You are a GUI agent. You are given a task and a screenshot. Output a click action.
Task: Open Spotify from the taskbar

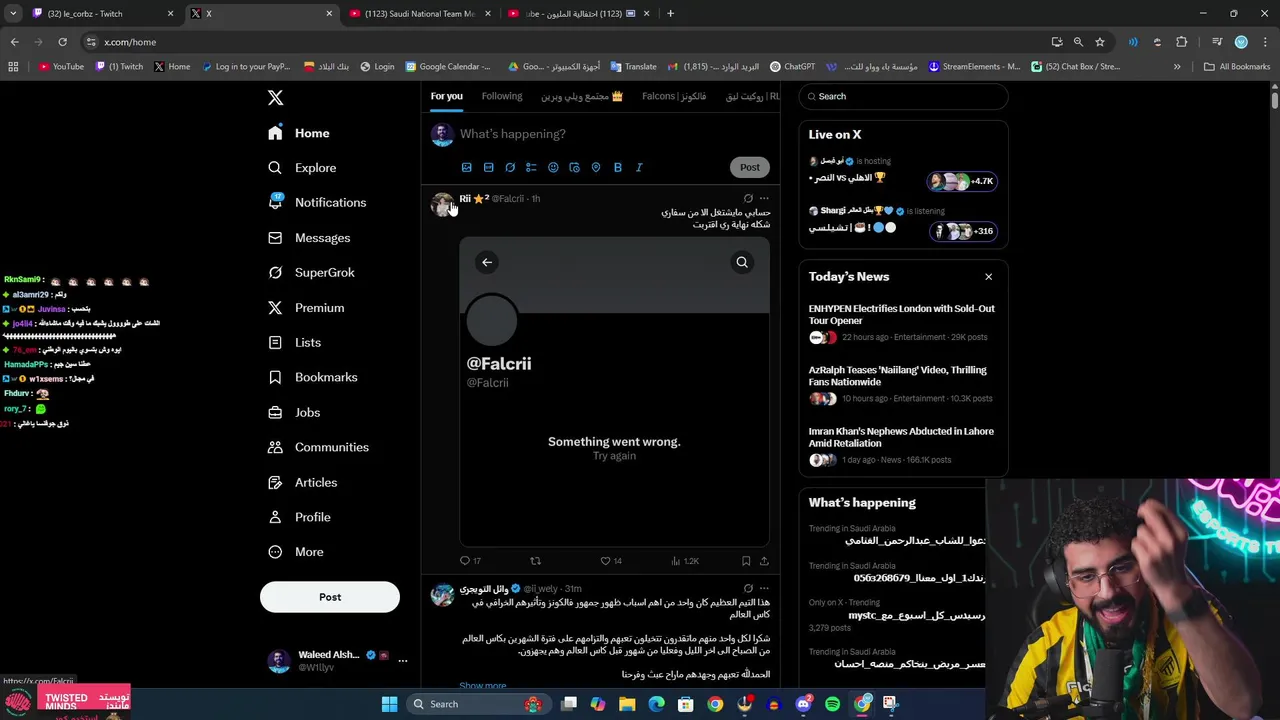(x=833, y=704)
